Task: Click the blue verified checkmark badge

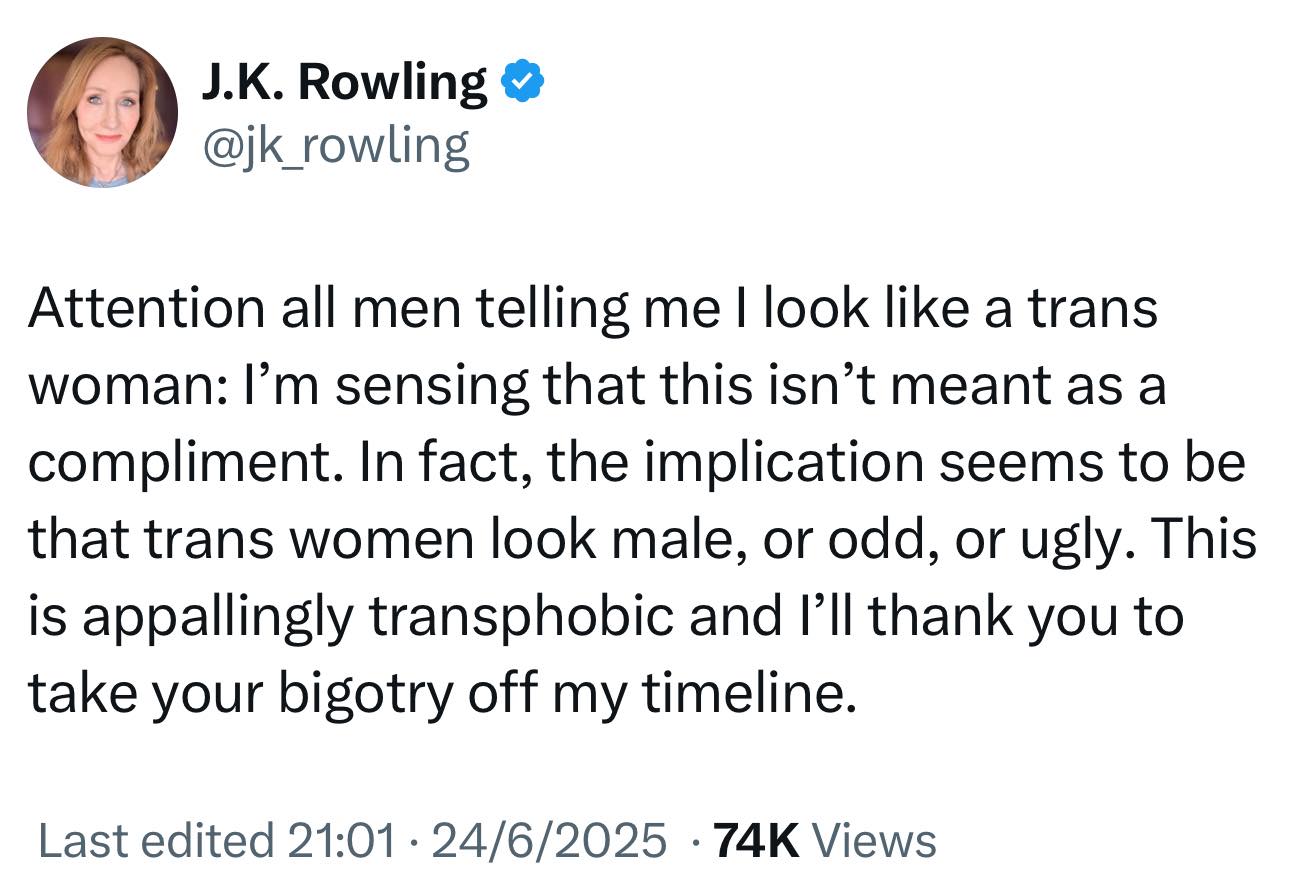Action: pyautogui.click(x=522, y=83)
